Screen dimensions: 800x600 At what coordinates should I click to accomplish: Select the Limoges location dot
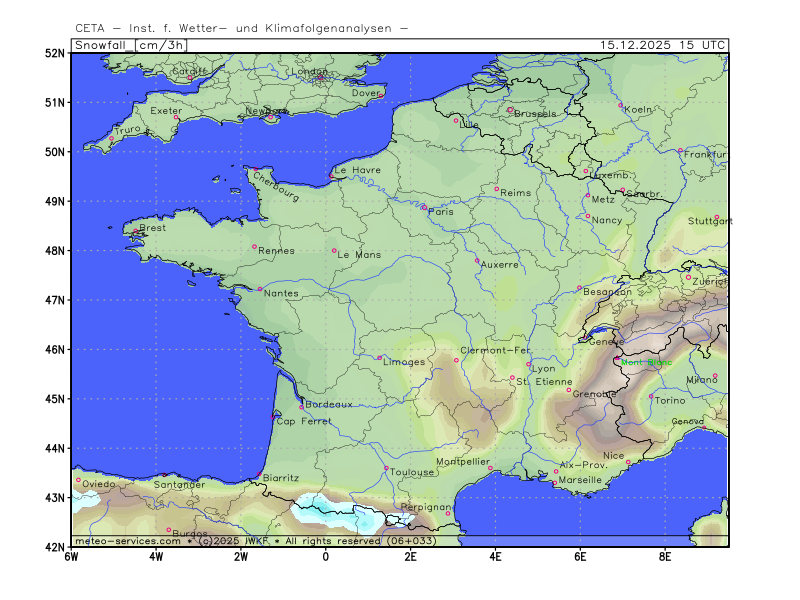pyautogui.click(x=379, y=357)
